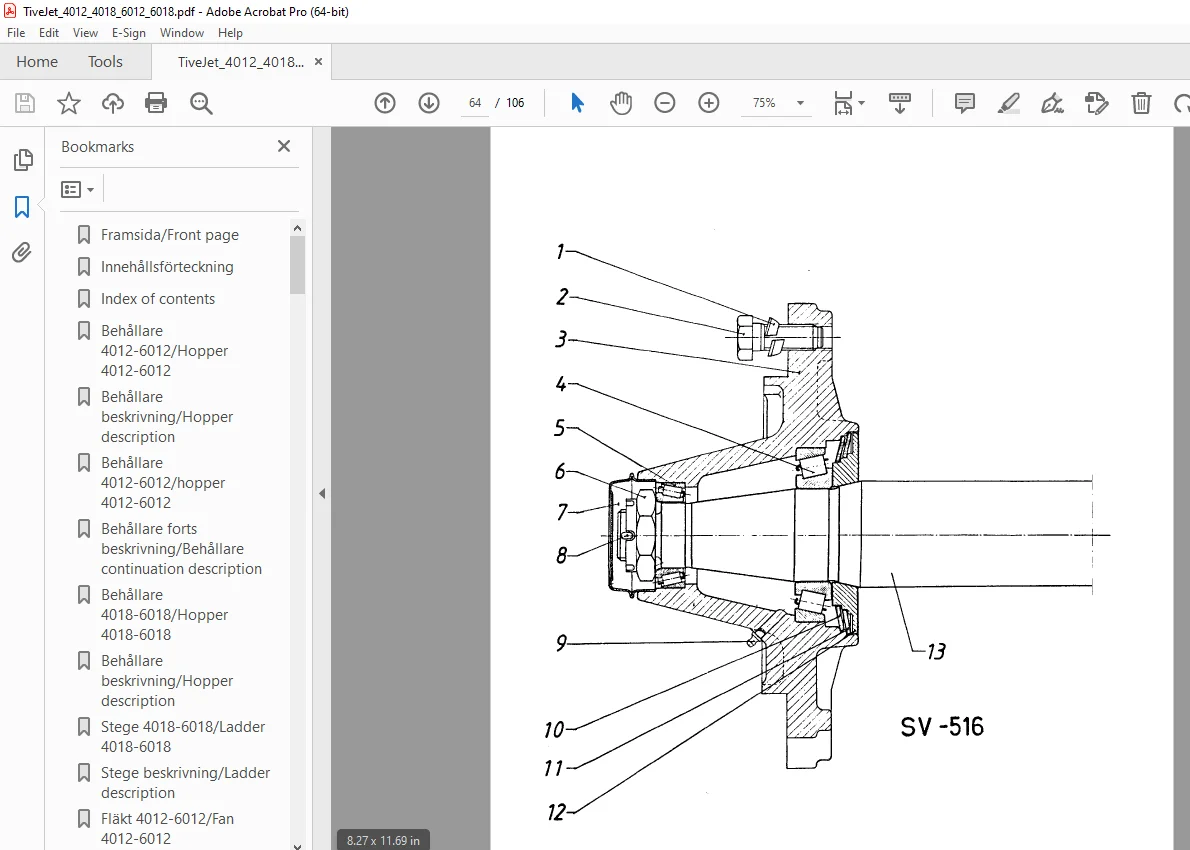1190x850 pixels.
Task: Open the Help menu
Action: pyautogui.click(x=230, y=33)
